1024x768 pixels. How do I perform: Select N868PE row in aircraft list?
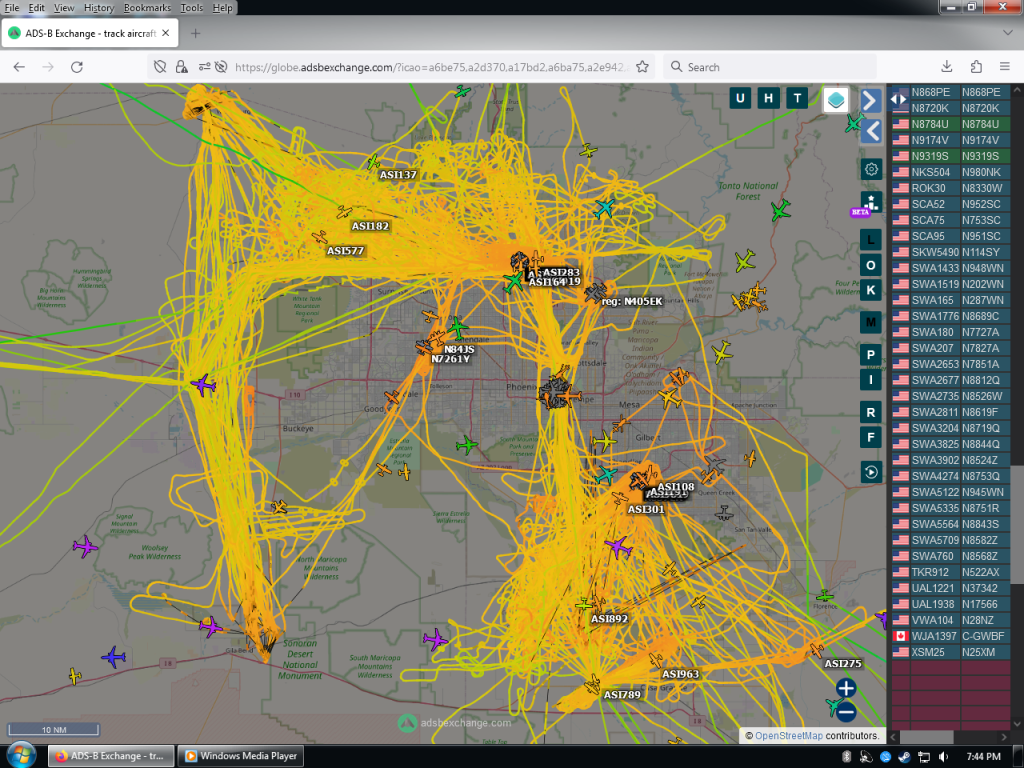pos(951,92)
